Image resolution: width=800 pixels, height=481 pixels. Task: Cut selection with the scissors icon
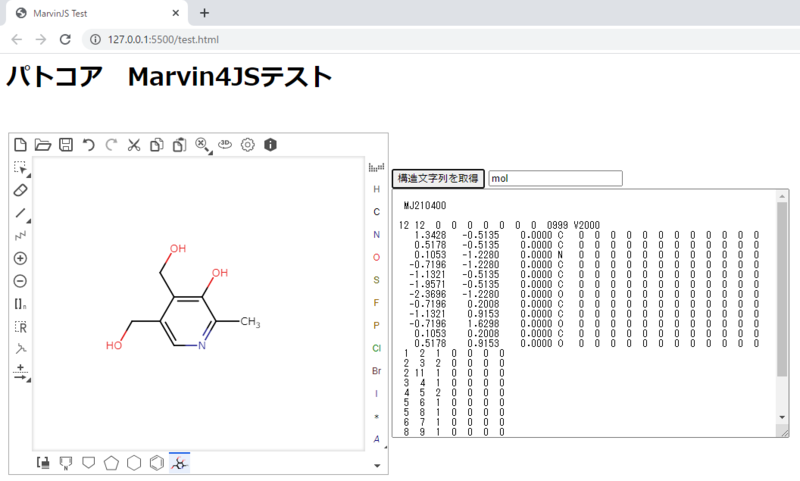pyautogui.click(x=134, y=145)
